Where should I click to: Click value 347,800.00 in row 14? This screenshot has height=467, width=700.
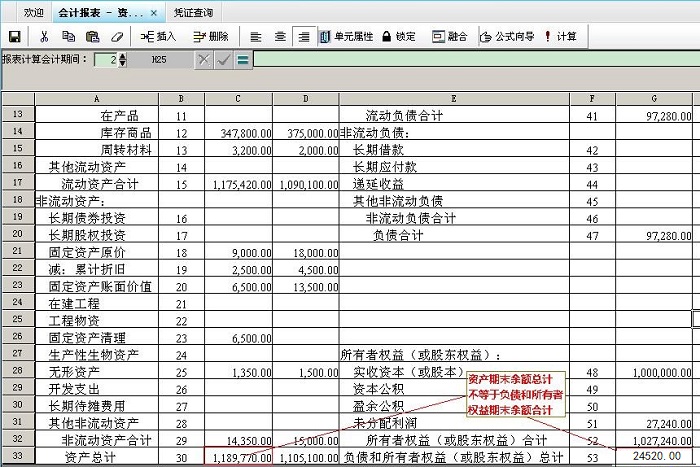[238, 133]
